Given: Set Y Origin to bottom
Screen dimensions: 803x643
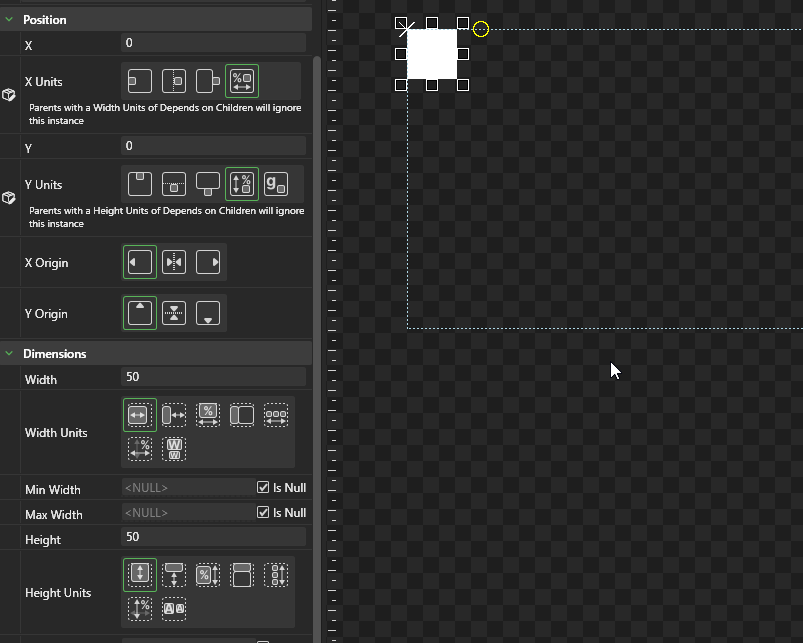Looking at the screenshot, I should (208, 313).
